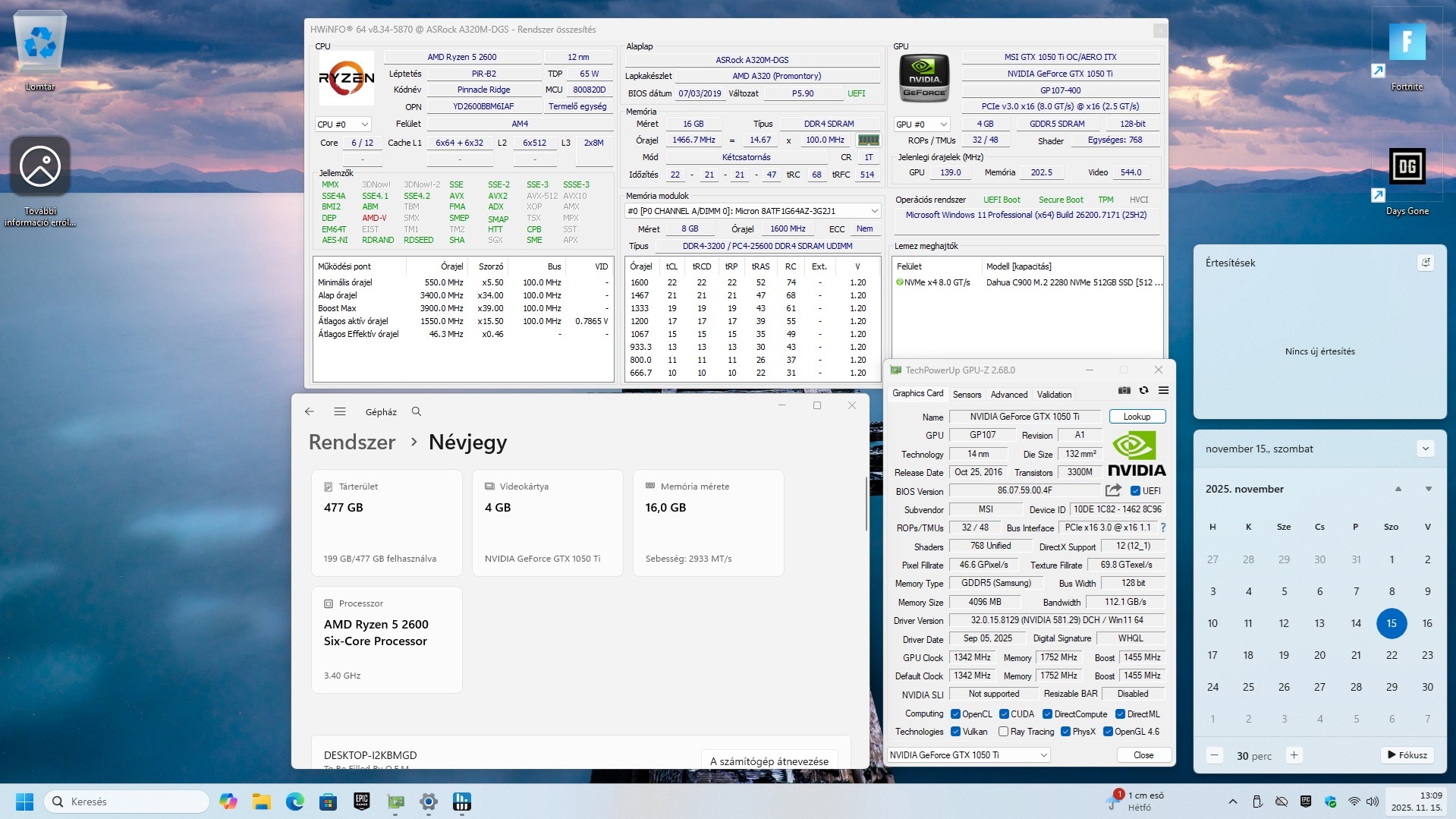Open the Videokártya 4 GB card
This screenshot has height=819, width=1456.
click(548, 523)
